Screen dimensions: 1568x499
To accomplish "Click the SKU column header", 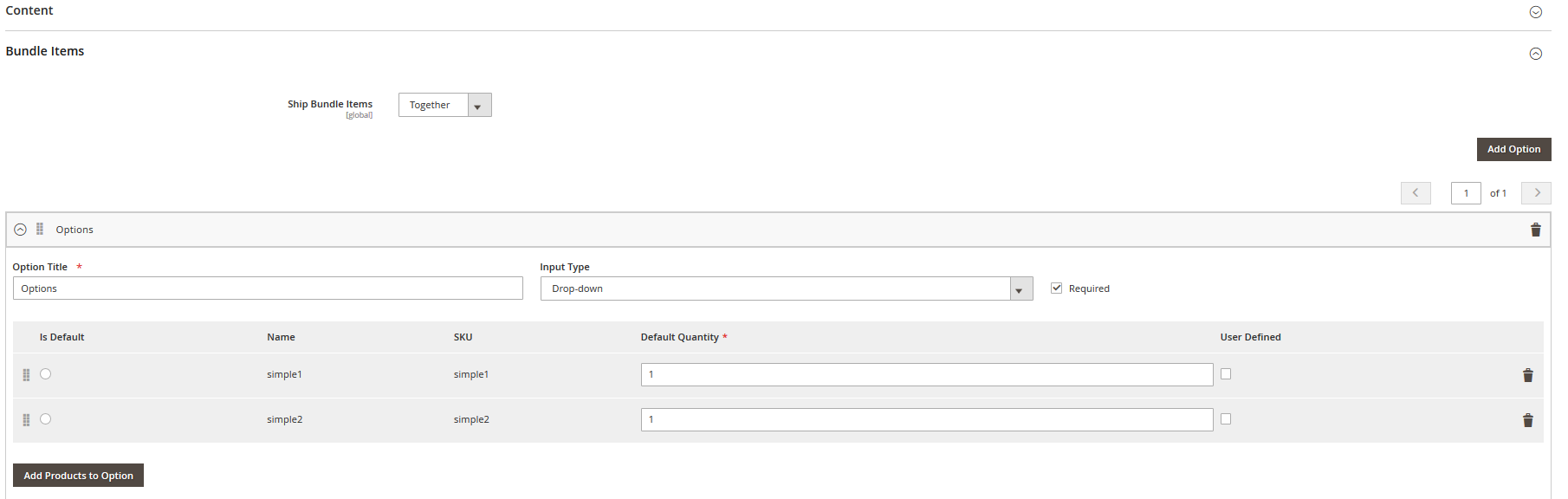I will (x=463, y=337).
